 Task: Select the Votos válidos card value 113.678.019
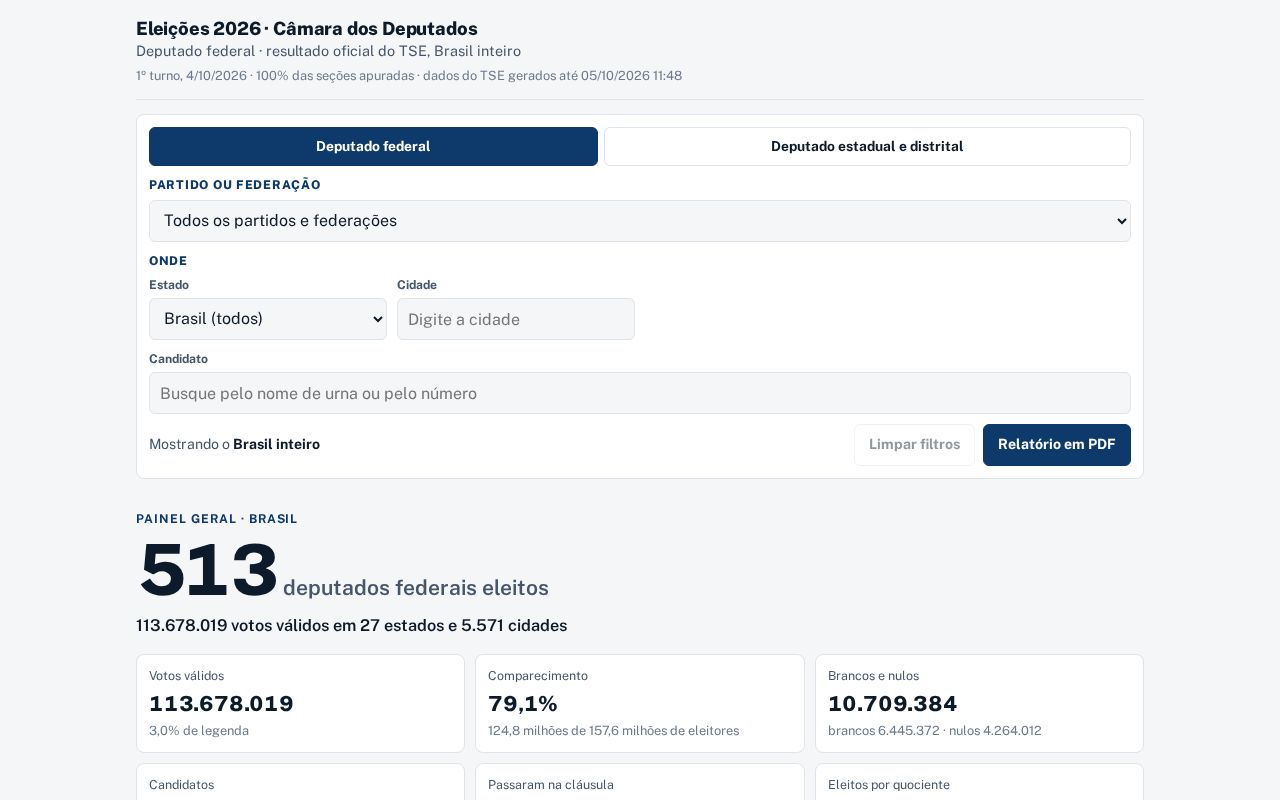coord(221,704)
